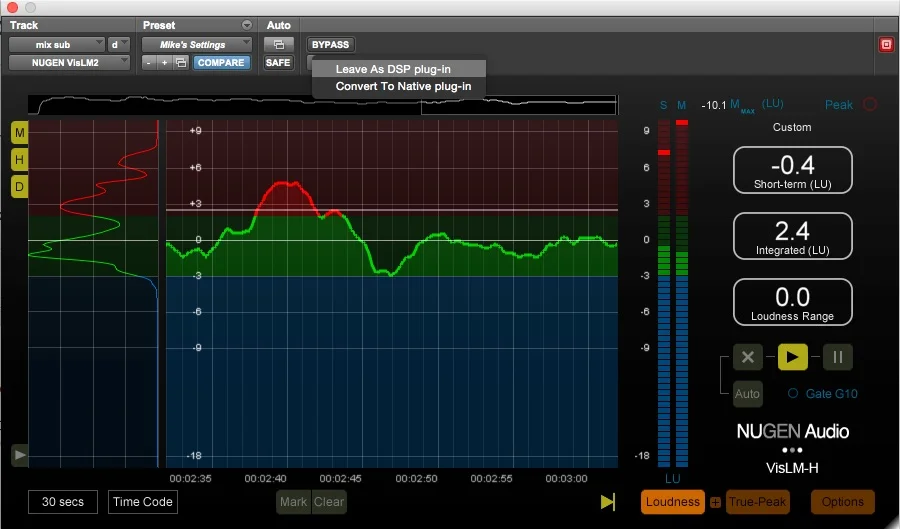Enable the Gate G10 option
This screenshot has height=529, width=900.
click(793, 394)
